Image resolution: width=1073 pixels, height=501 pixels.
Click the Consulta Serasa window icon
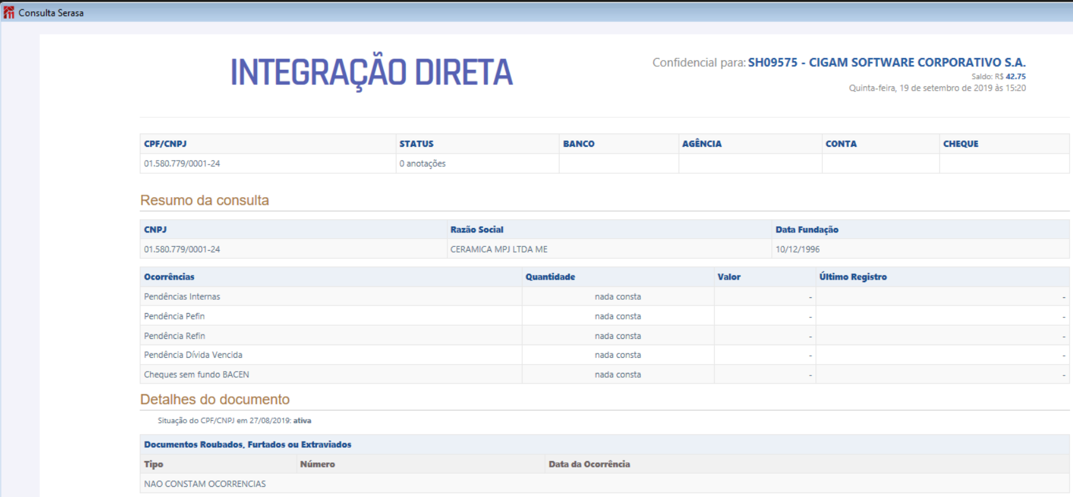[9, 12]
